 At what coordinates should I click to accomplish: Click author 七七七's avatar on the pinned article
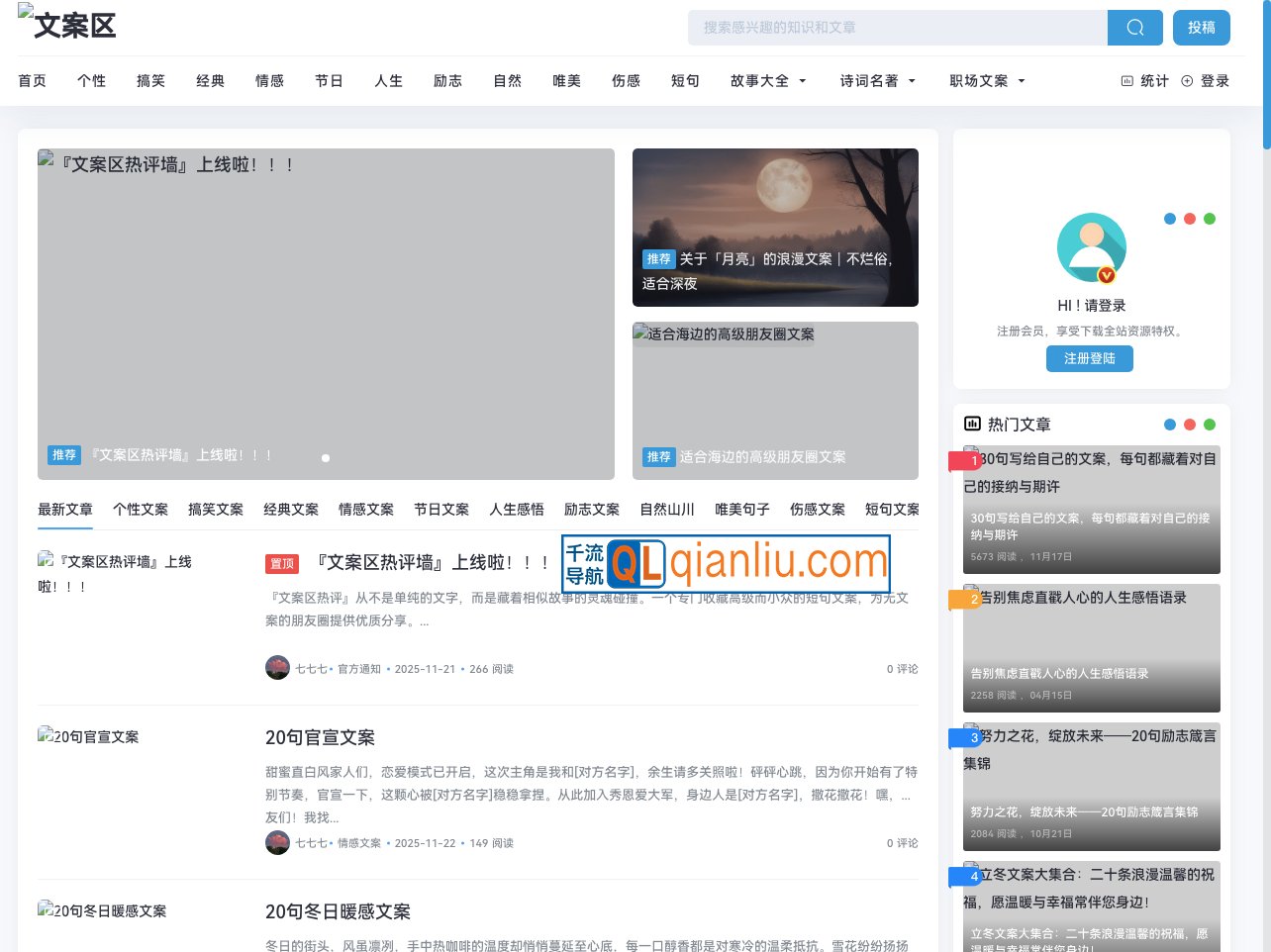click(277, 668)
